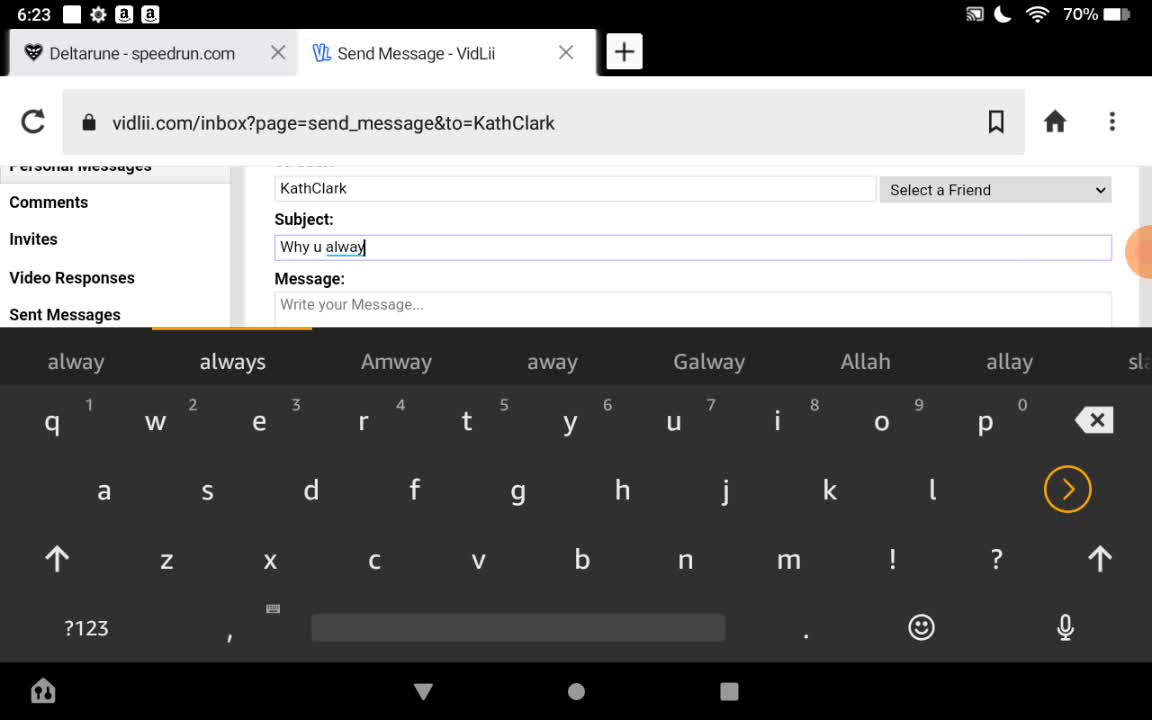Focus the Write your Message text area
Viewport: 1152px width, 720px height.
tap(693, 309)
